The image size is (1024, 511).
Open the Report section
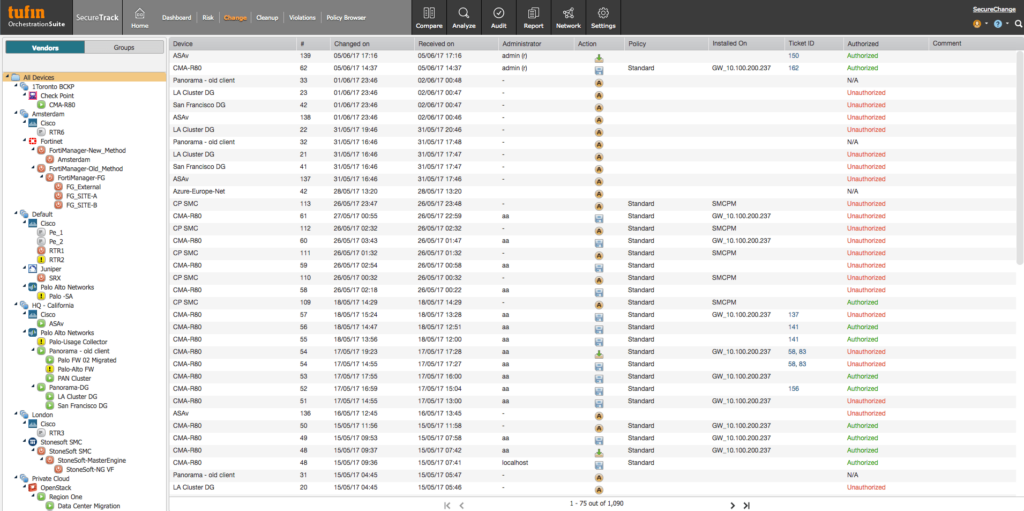coord(533,17)
